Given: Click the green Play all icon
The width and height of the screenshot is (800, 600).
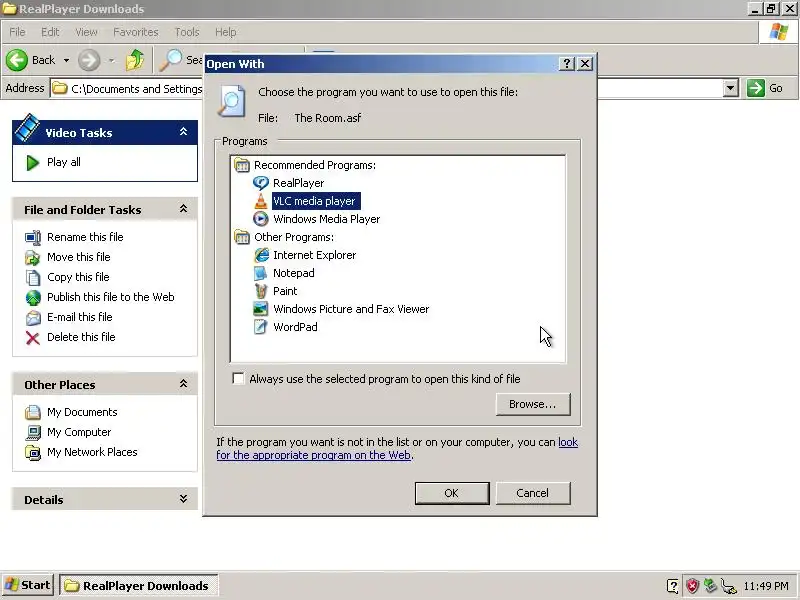Looking at the screenshot, I should pyautogui.click(x=33, y=163).
